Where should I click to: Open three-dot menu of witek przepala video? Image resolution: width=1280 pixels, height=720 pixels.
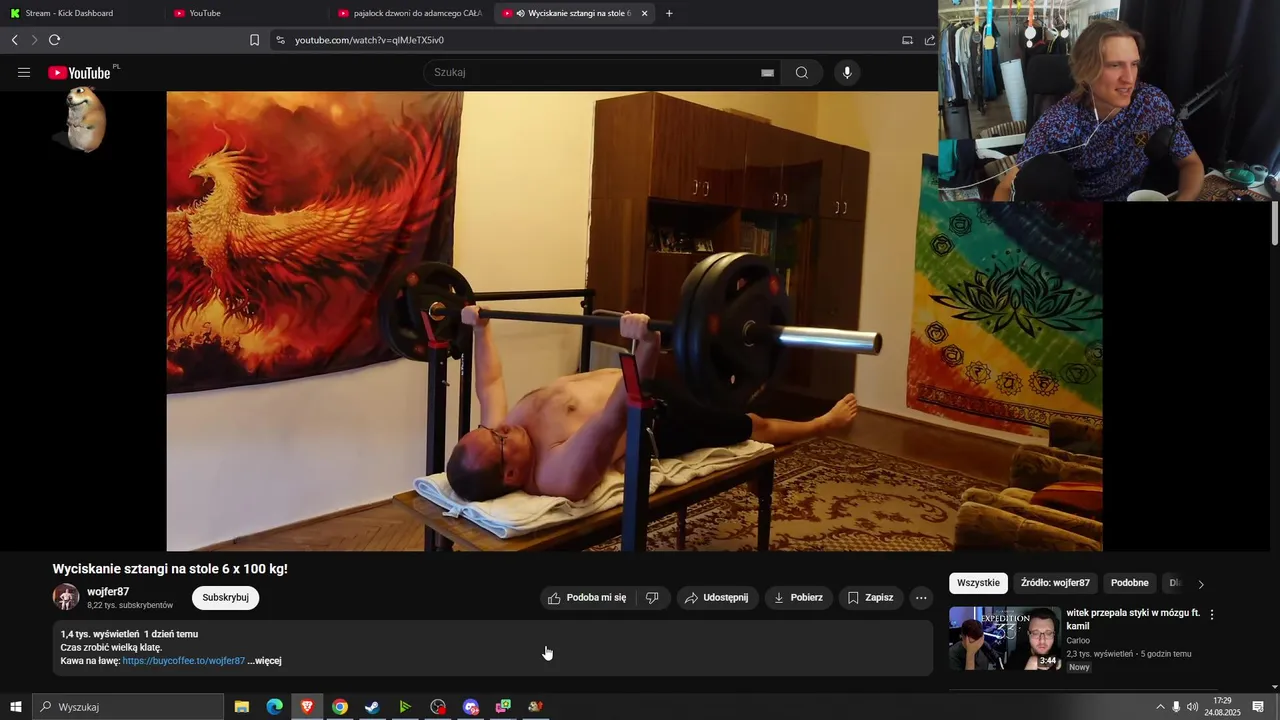[x=1212, y=615]
